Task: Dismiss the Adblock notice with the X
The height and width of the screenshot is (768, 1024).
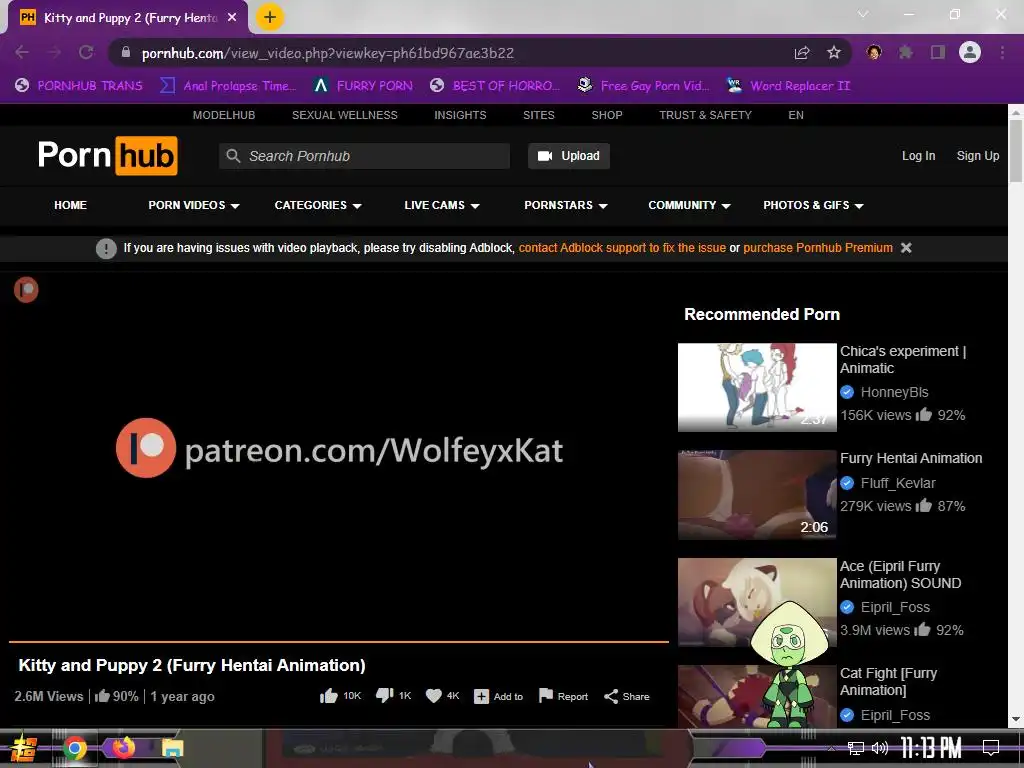Action: coord(906,248)
